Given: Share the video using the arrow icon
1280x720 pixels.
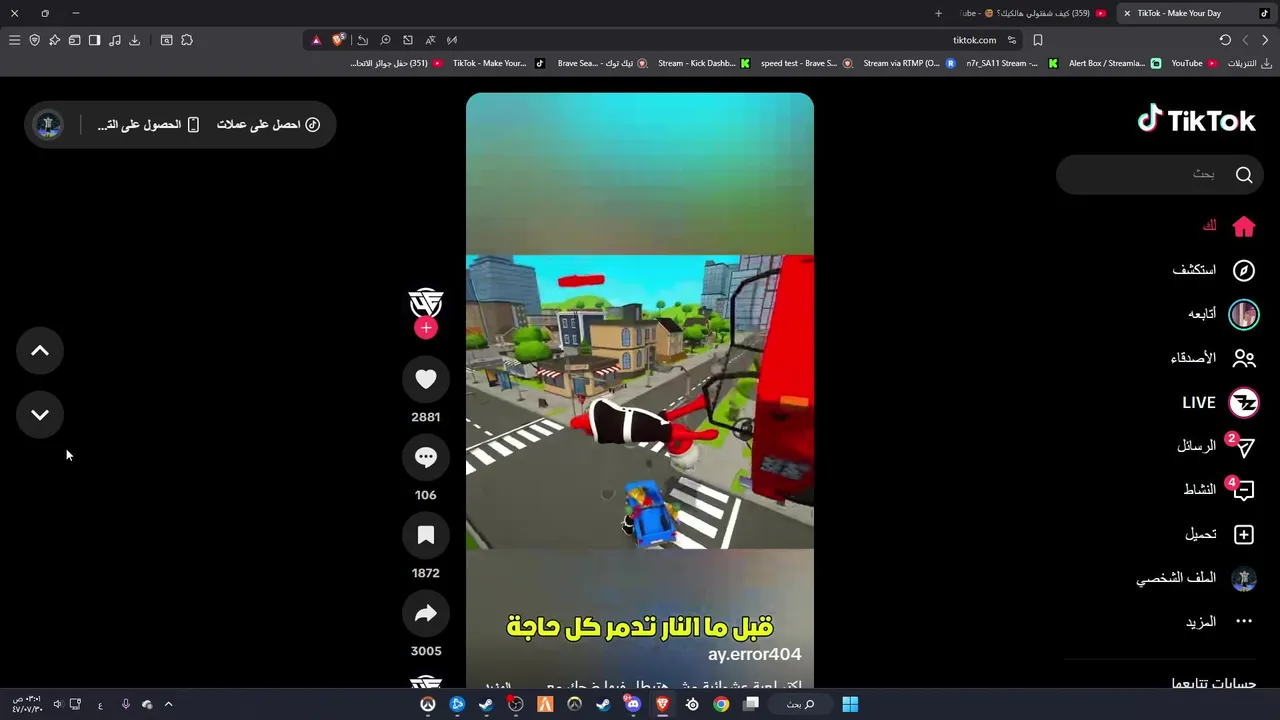Looking at the screenshot, I should (426, 613).
